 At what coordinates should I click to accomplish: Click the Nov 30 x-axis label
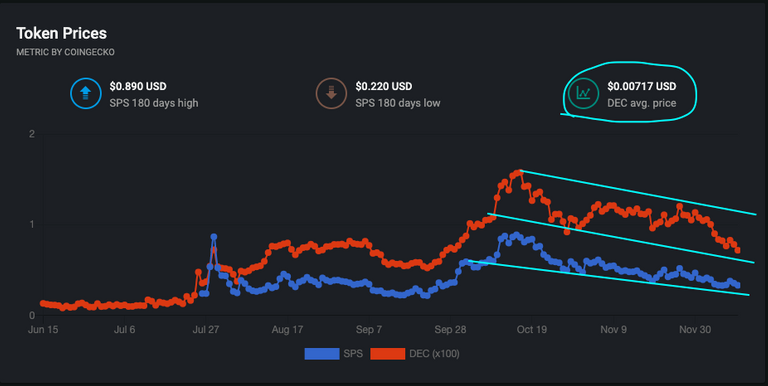pos(695,330)
